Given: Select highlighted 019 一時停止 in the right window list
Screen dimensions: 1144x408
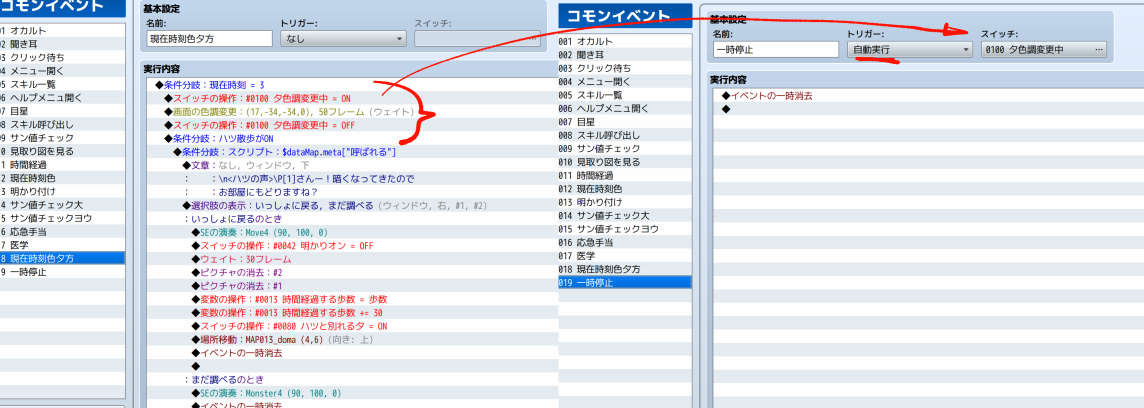Looking at the screenshot, I should pyautogui.click(x=625, y=282).
